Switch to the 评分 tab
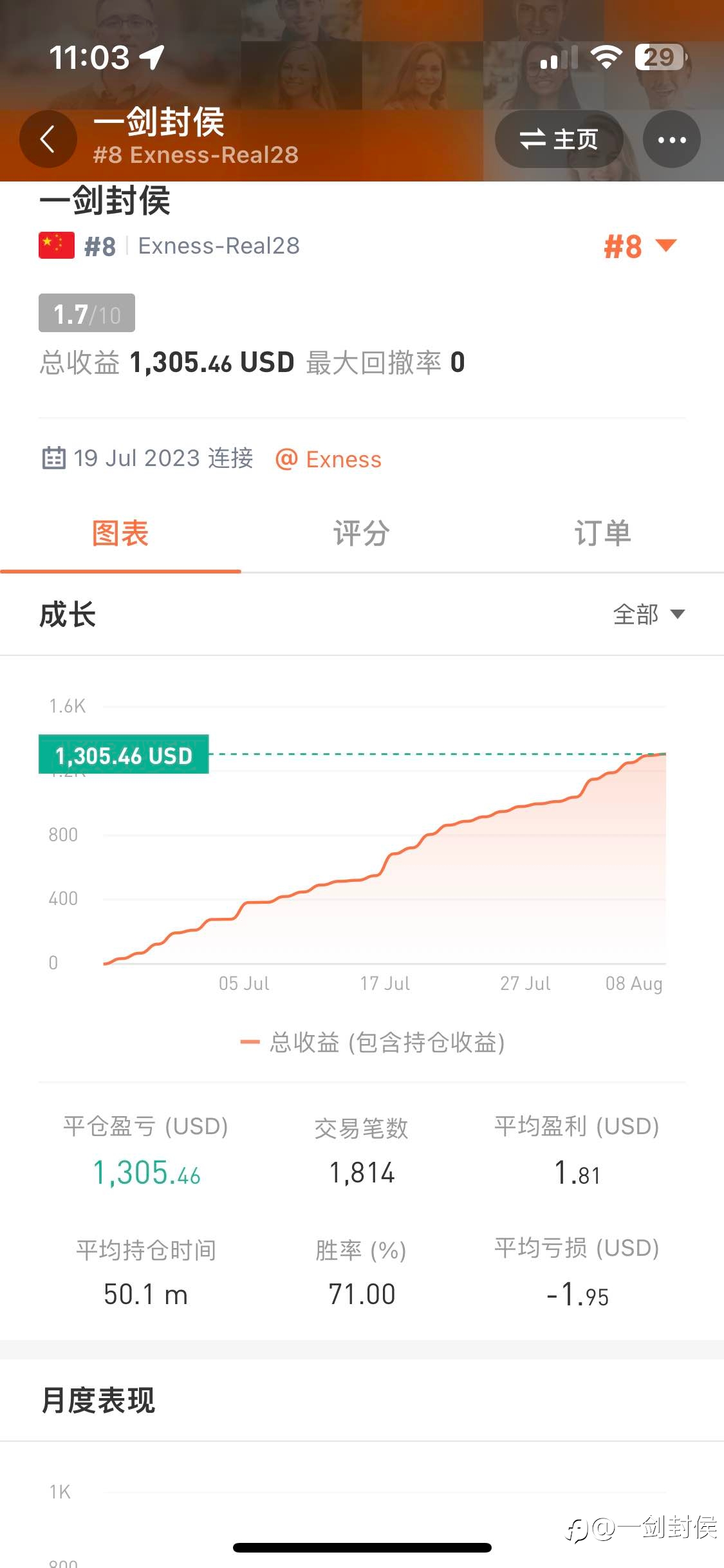 tap(361, 534)
